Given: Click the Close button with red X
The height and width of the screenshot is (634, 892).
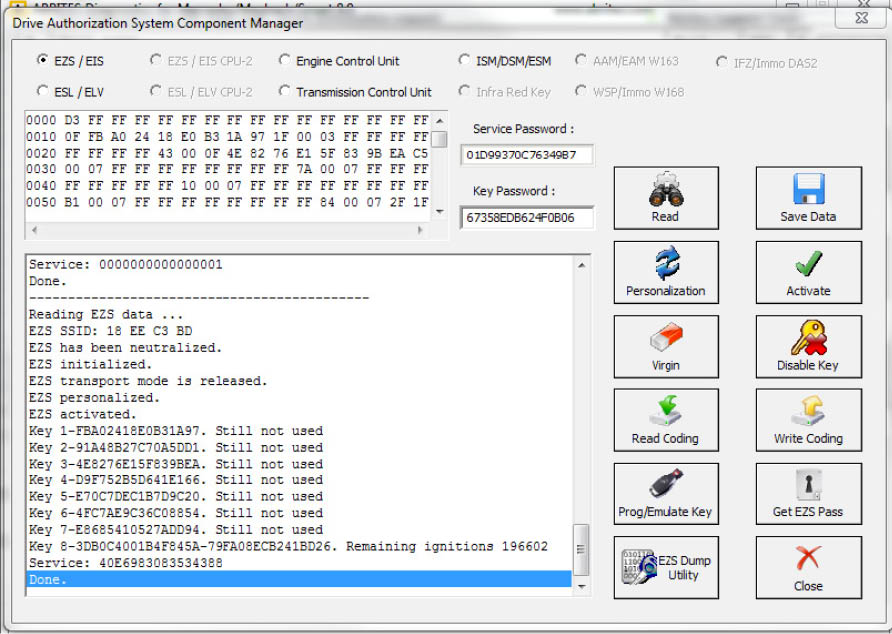Looking at the screenshot, I should [x=808, y=568].
